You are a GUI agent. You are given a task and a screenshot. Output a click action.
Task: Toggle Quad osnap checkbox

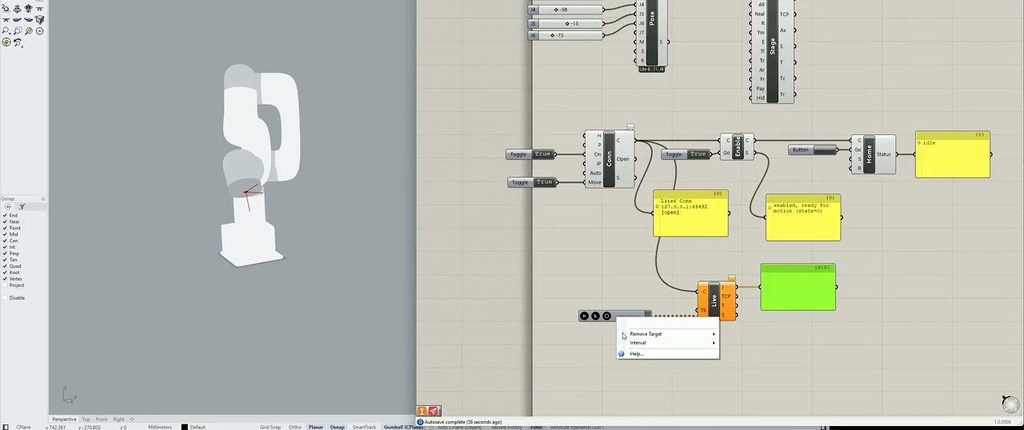click(5, 266)
